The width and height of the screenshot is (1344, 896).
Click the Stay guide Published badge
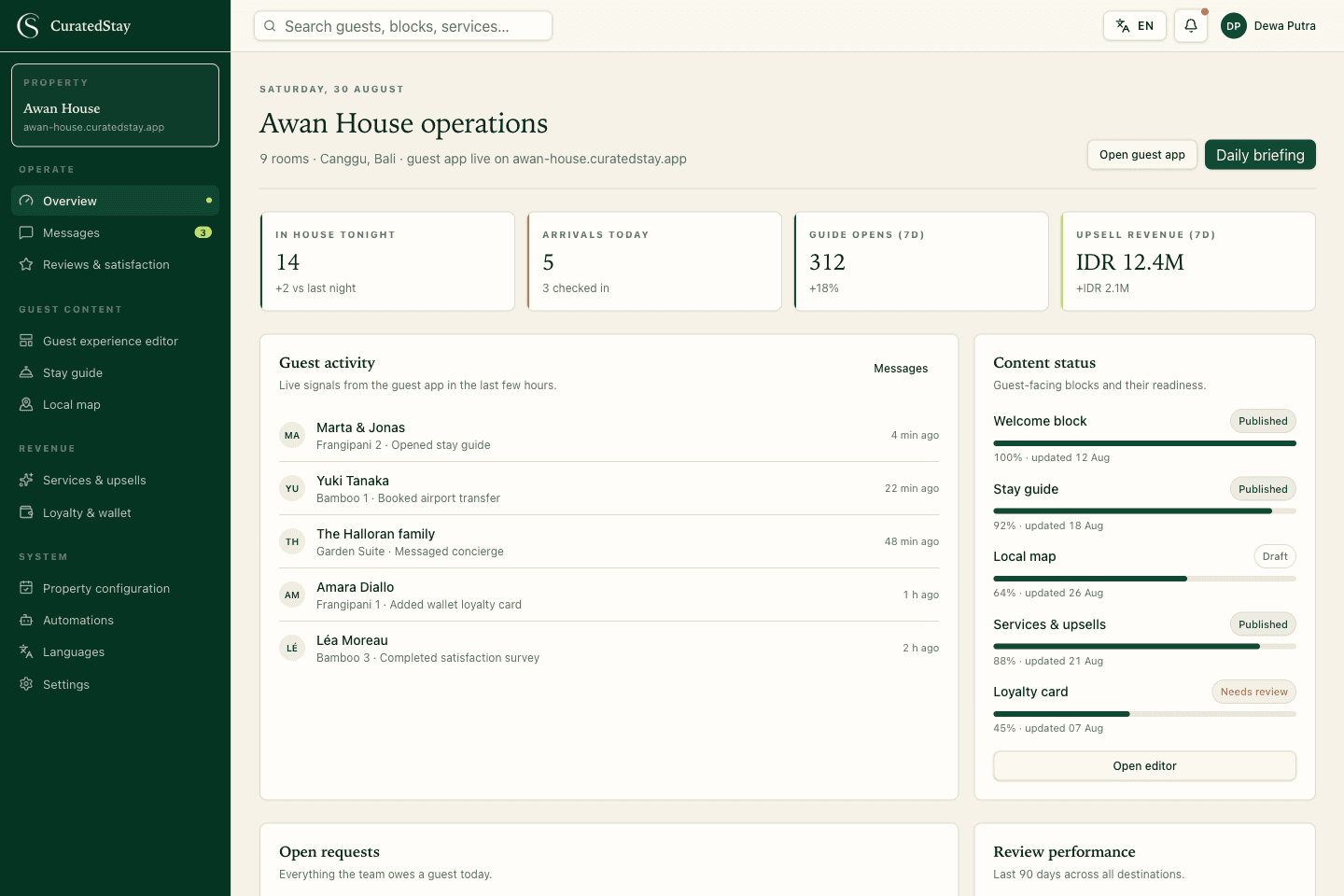1263,489
